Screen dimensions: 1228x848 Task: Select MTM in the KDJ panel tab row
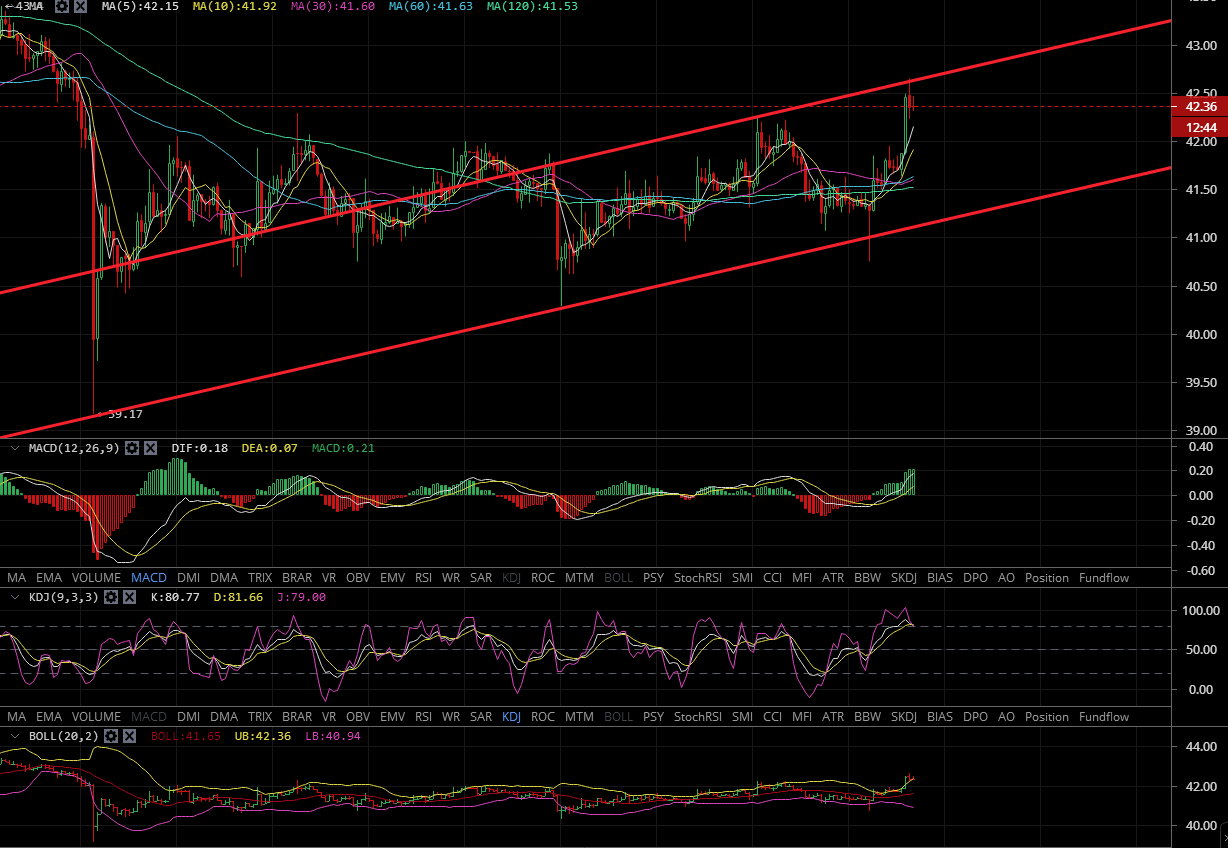tap(579, 717)
